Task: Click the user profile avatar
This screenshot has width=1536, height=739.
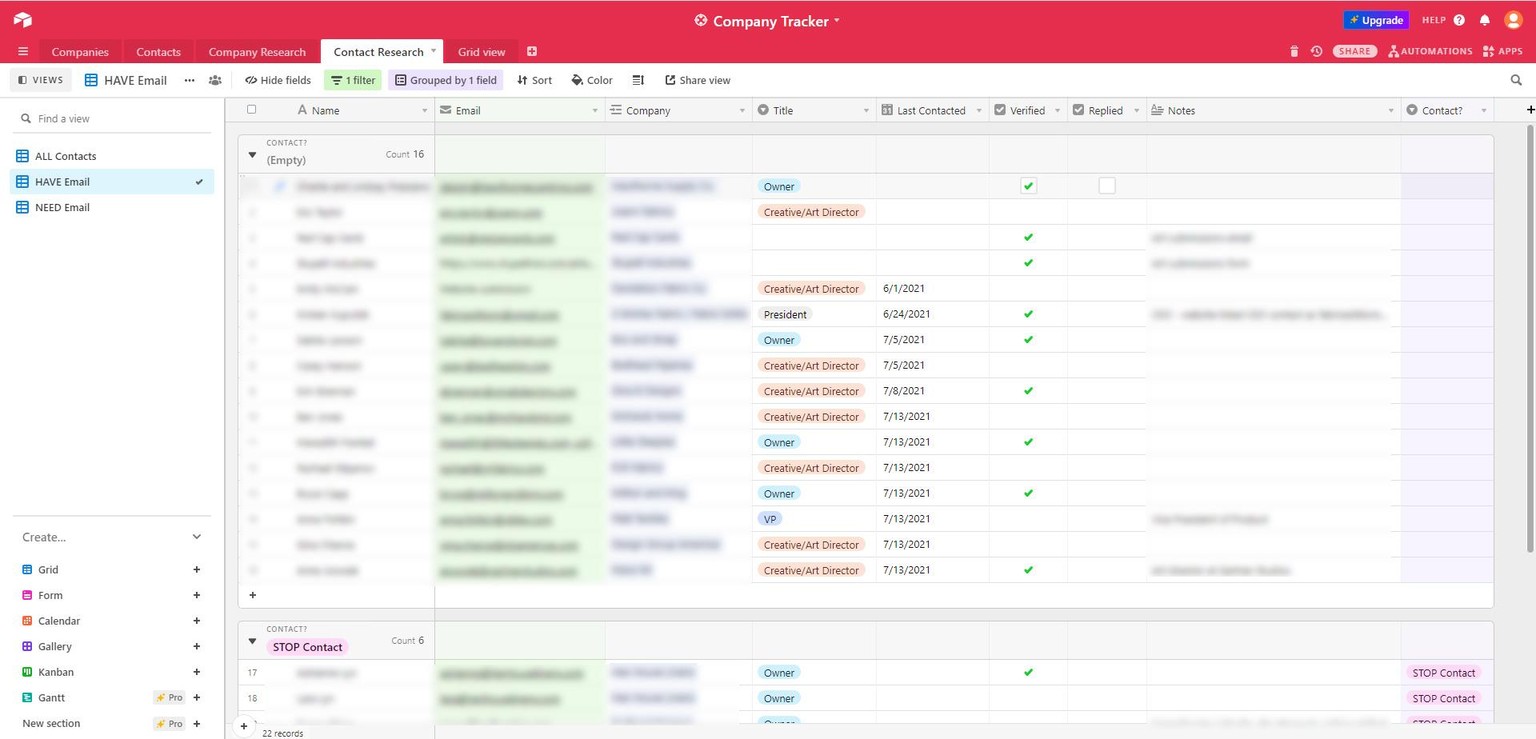Action: click(x=1513, y=20)
